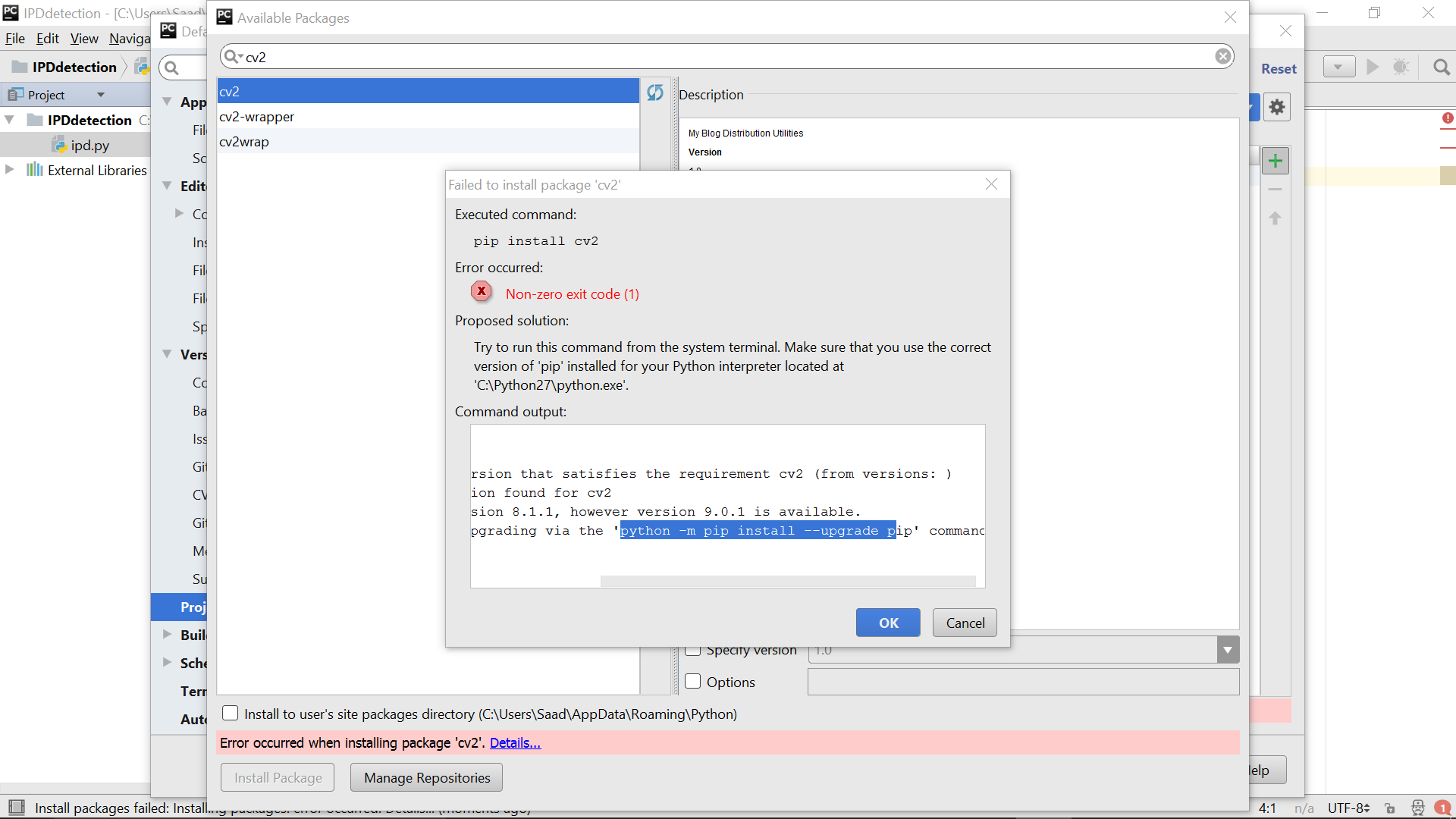Collapse the IPDdetection project tree node
The width and height of the screenshot is (1456, 819).
(x=10, y=120)
